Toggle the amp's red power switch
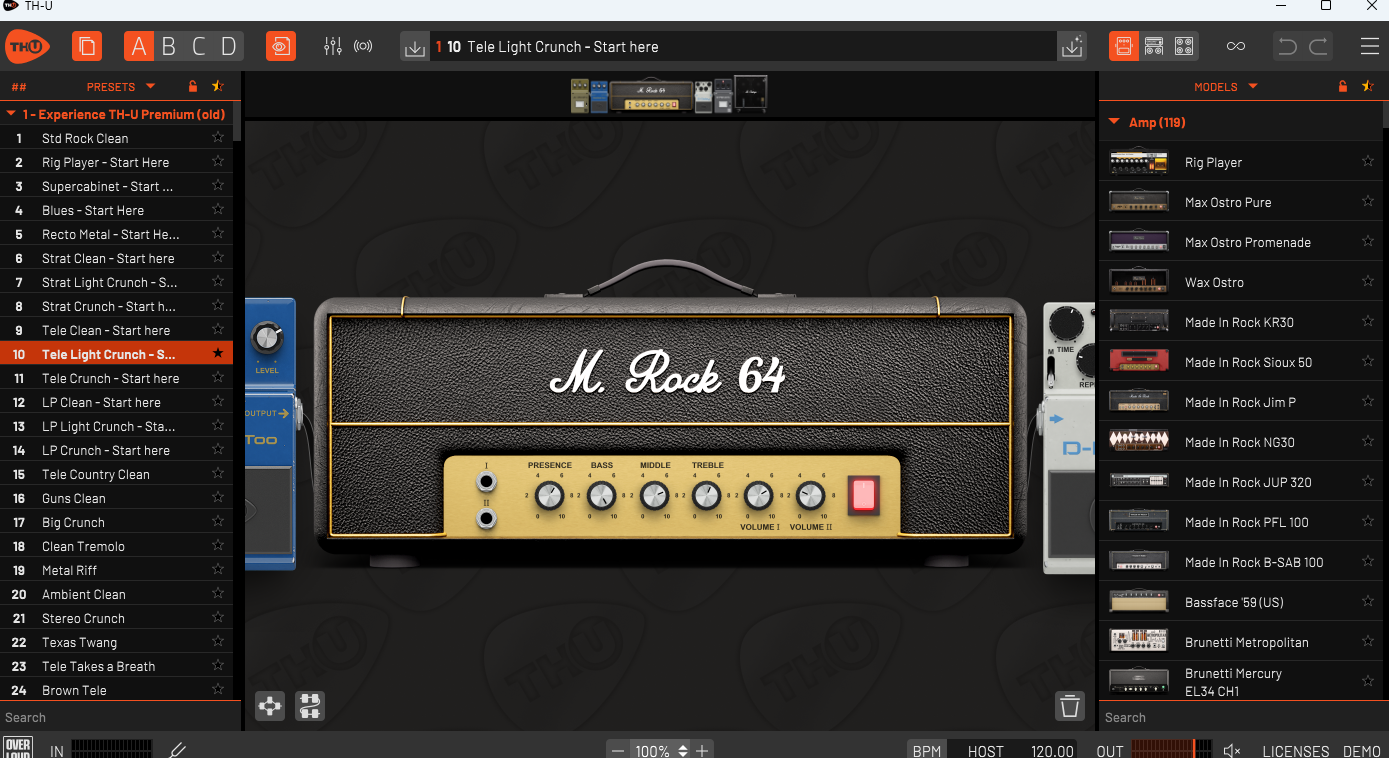Screen dimensions: 1389x758 click(x=864, y=495)
